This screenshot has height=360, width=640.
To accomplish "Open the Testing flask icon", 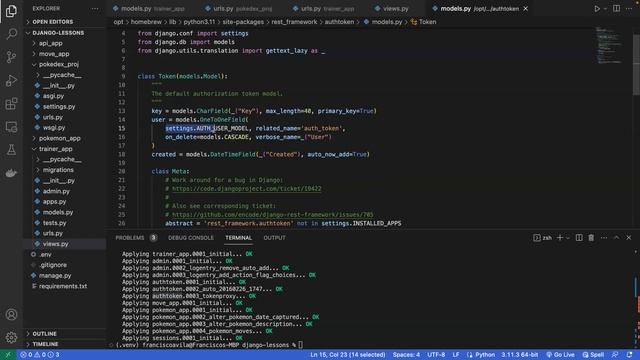I will pos(11,150).
